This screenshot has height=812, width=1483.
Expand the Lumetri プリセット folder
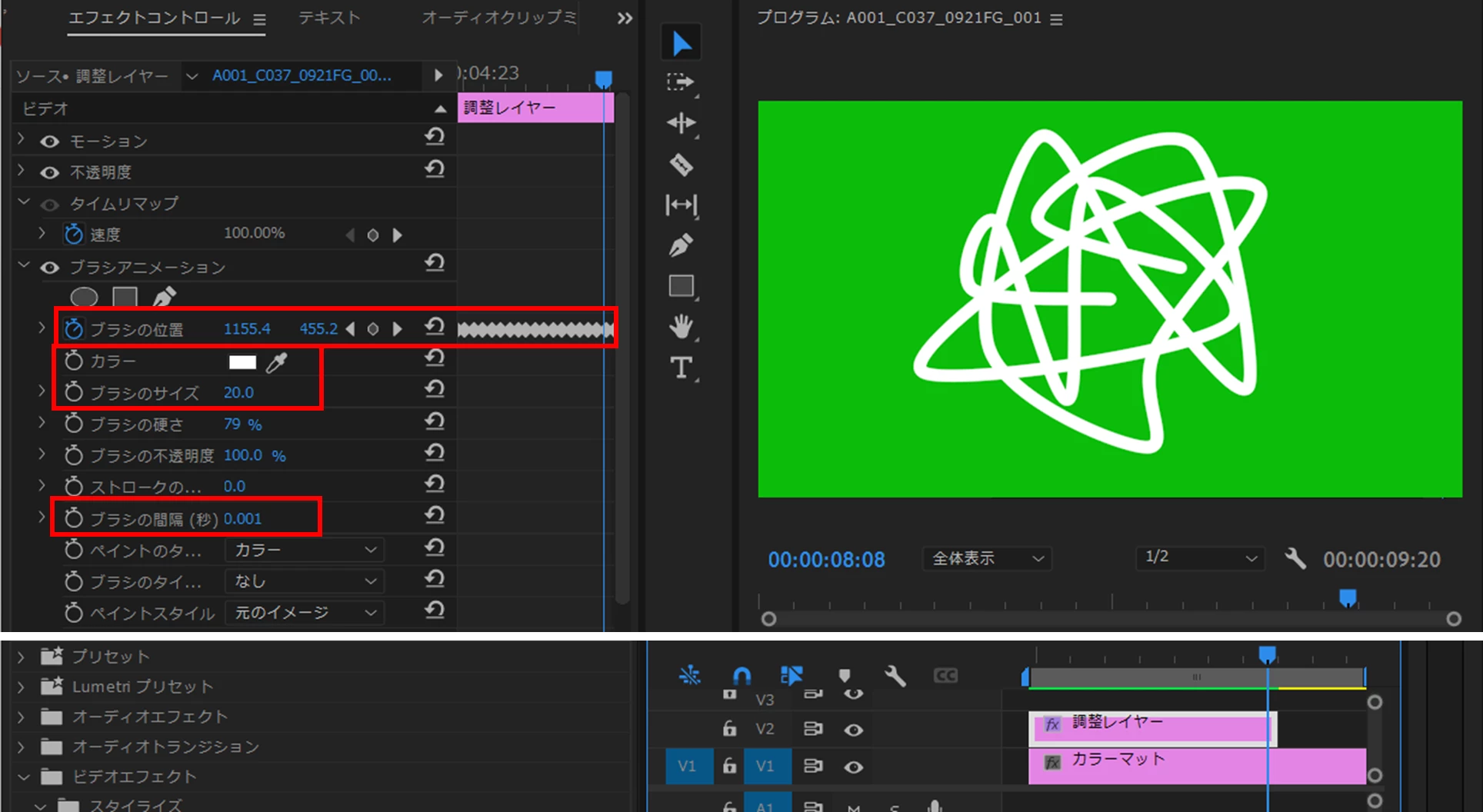click(x=22, y=687)
